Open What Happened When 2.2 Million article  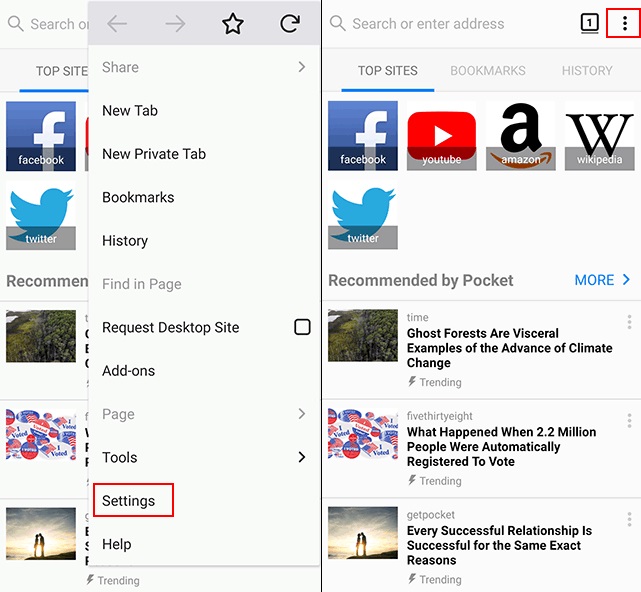[502, 446]
